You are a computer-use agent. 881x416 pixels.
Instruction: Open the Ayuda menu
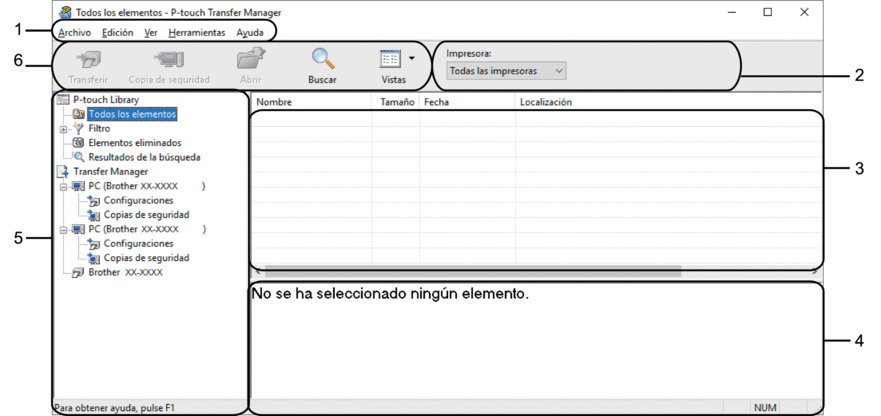(x=249, y=33)
